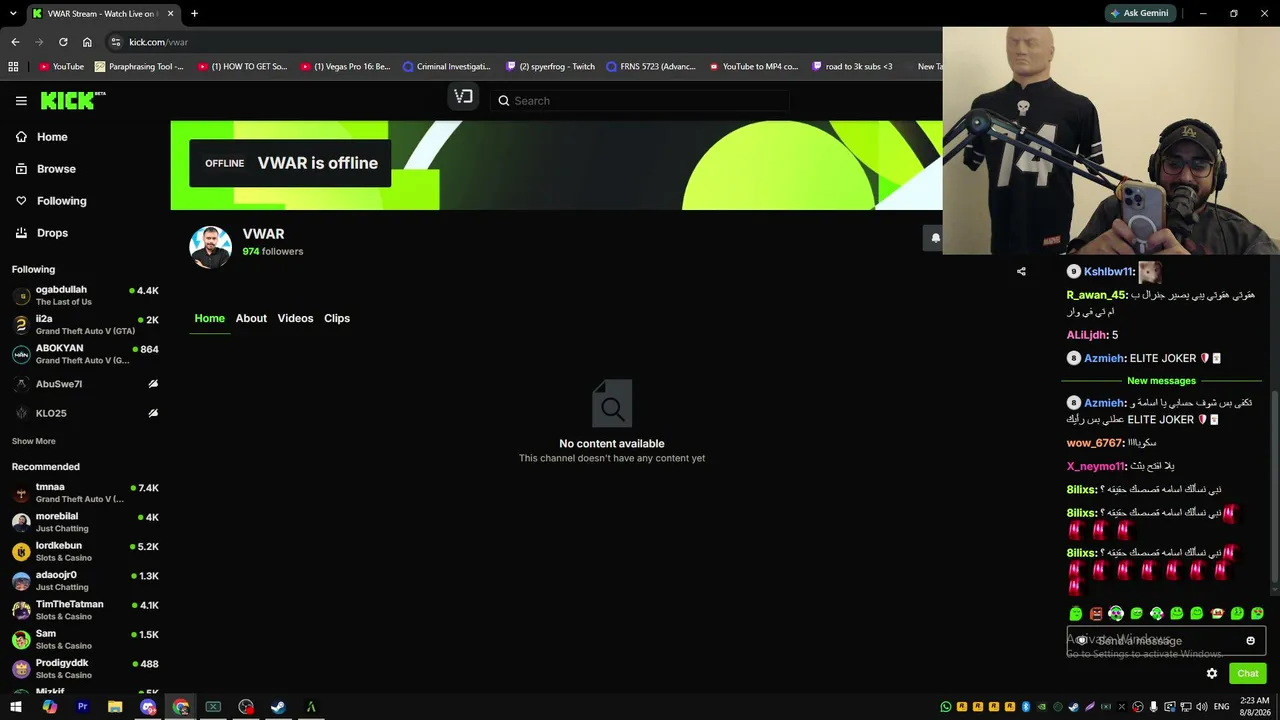Click username R_awan_45 in chat

1096,295
